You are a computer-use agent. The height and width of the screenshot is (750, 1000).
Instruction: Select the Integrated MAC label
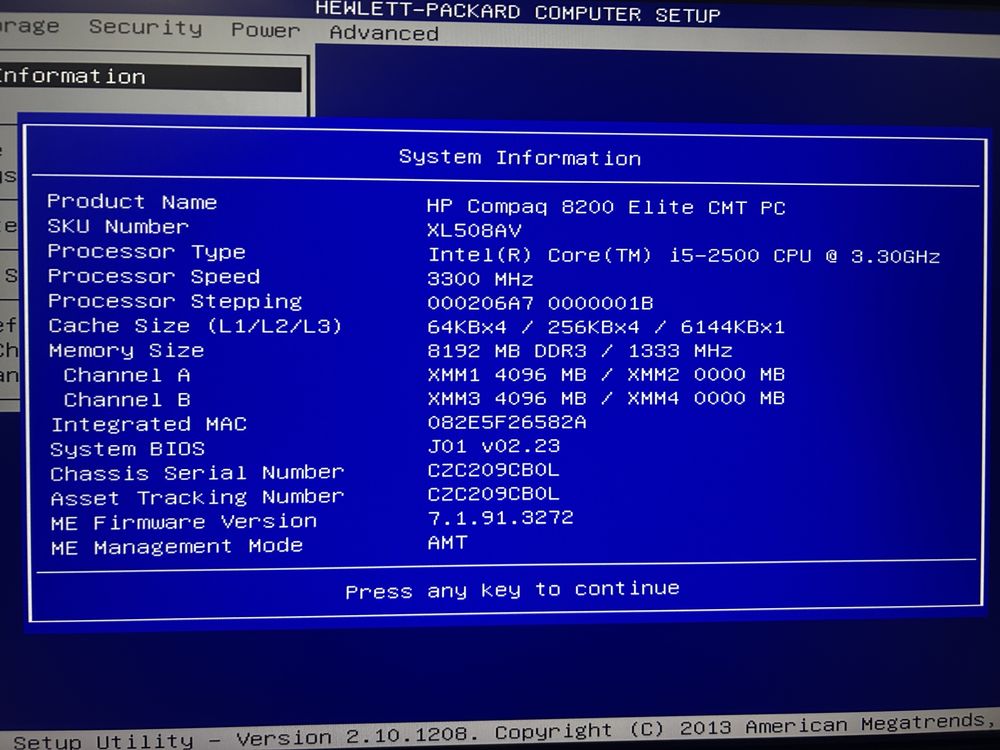point(149,424)
